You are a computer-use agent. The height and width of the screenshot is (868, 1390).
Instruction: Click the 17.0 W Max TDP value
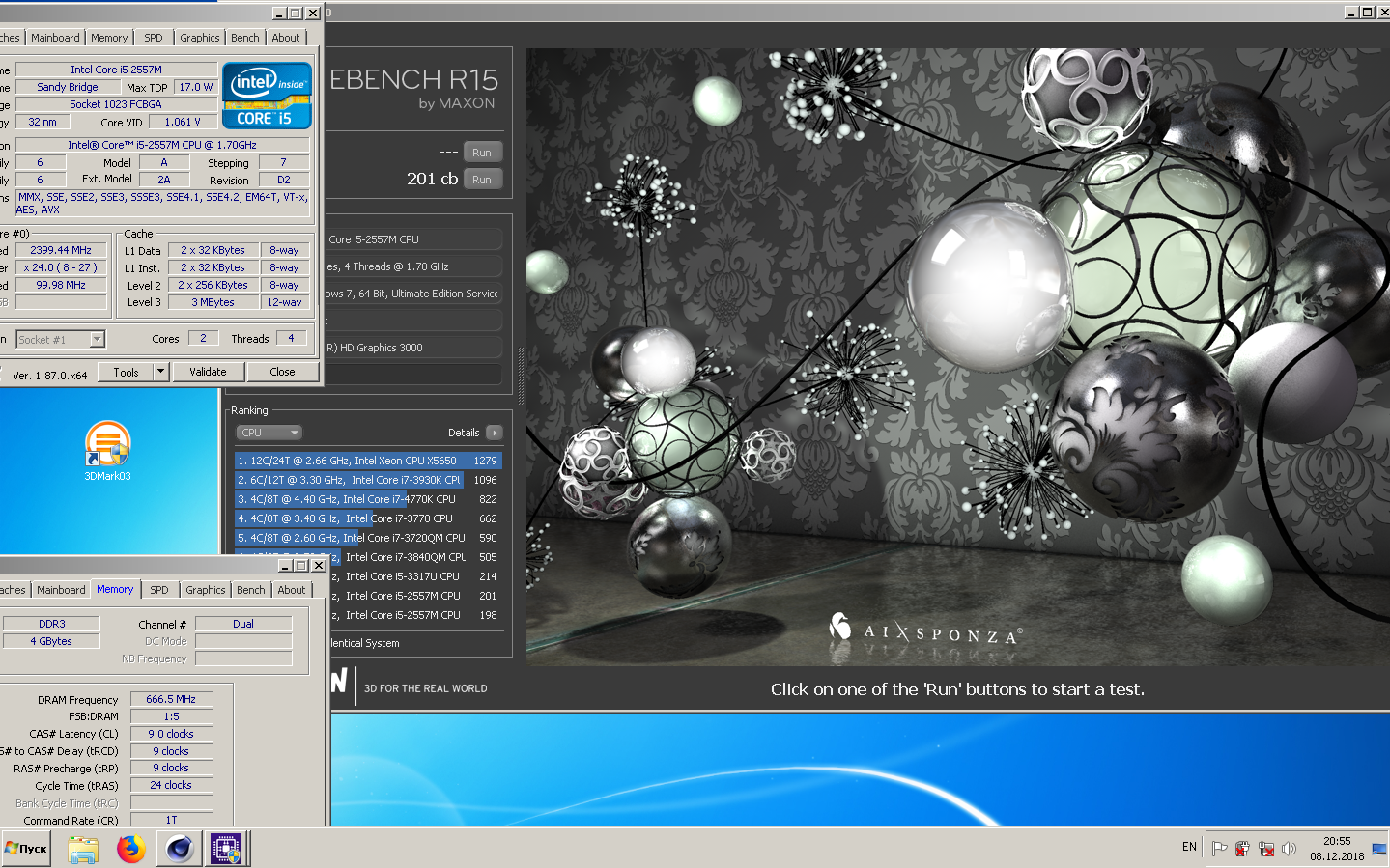[x=196, y=87]
